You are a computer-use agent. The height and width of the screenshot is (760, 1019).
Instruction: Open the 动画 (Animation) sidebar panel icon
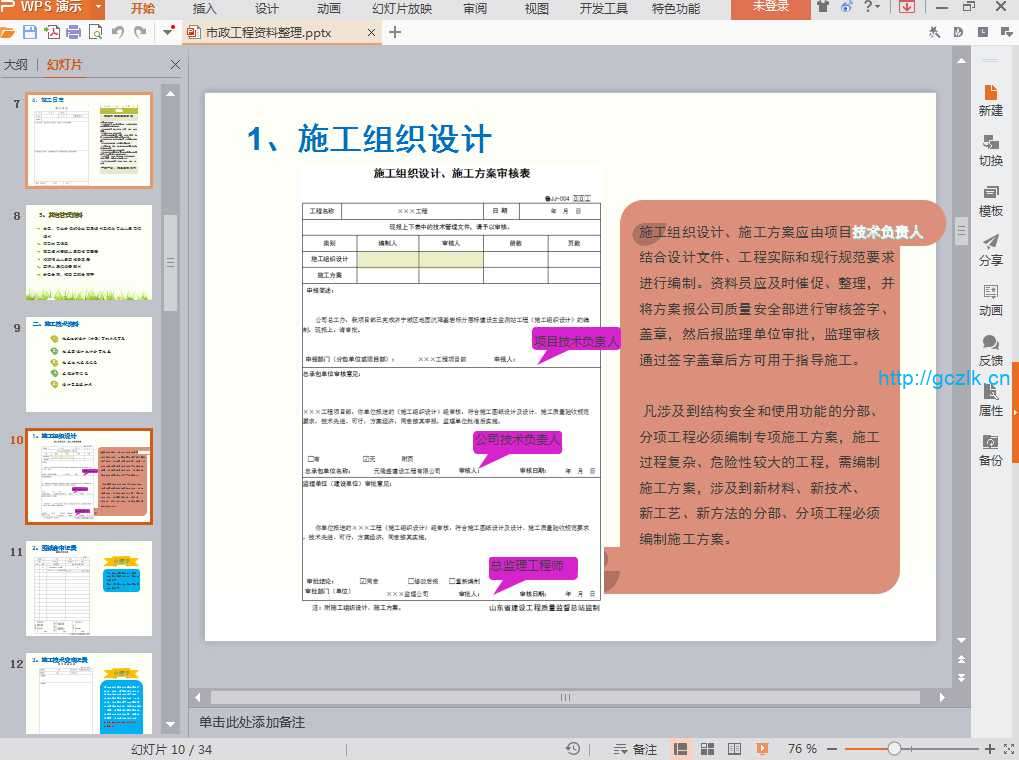[990, 300]
